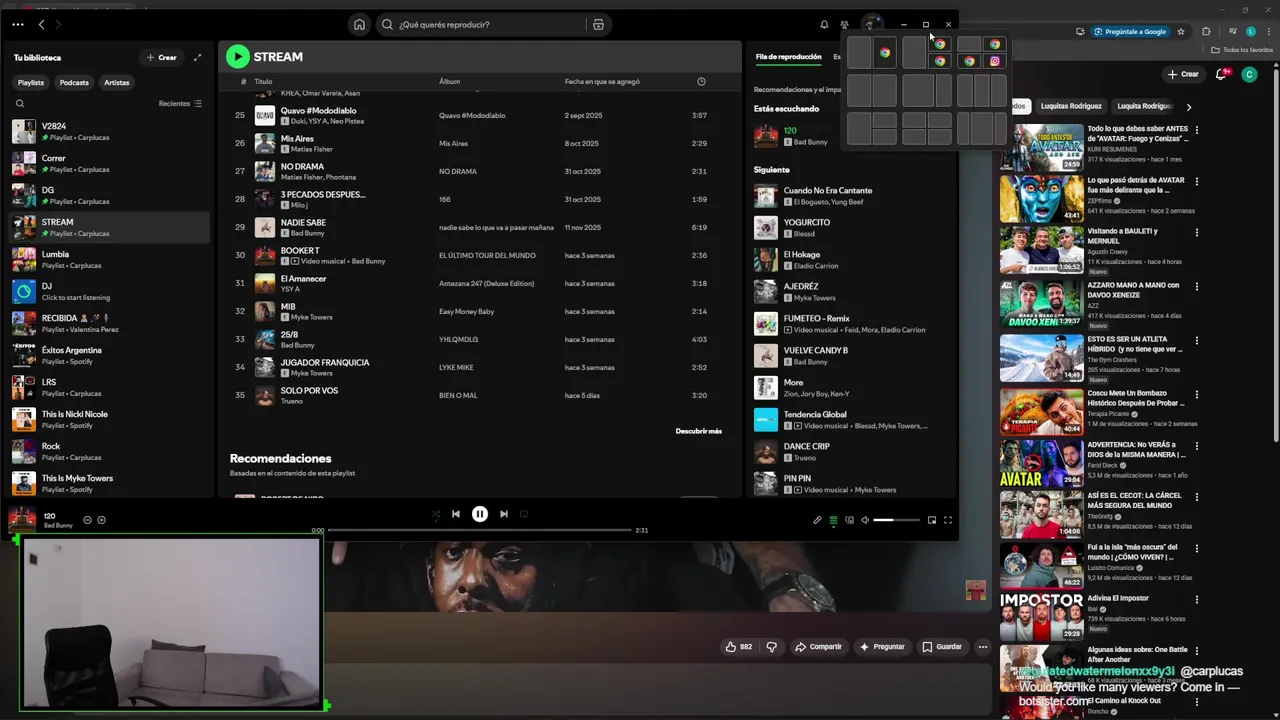This screenshot has width=1280, height=720.
Task: Open the Spotify miniplayer
Action: pos(932,520)
